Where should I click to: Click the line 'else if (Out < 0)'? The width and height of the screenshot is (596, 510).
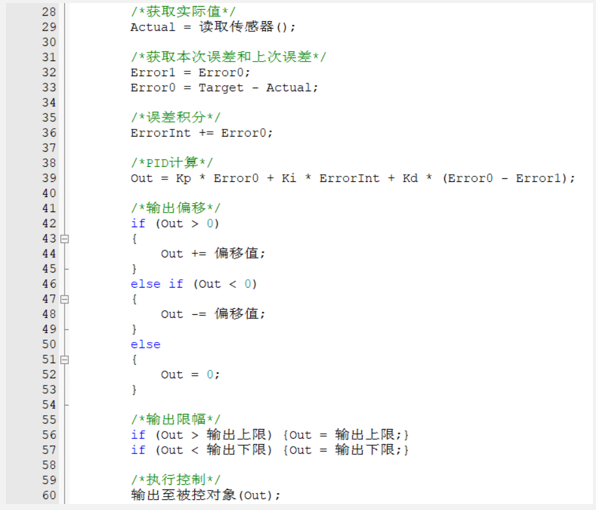pos(194,284)
